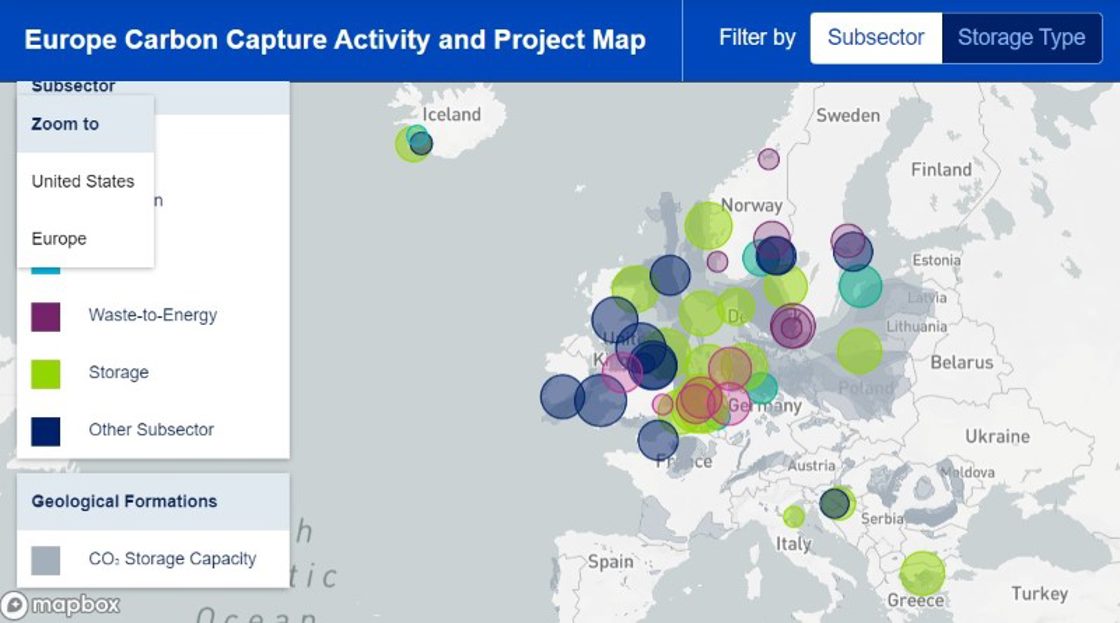Open the mapbox logo link

[x=61, y=605]
